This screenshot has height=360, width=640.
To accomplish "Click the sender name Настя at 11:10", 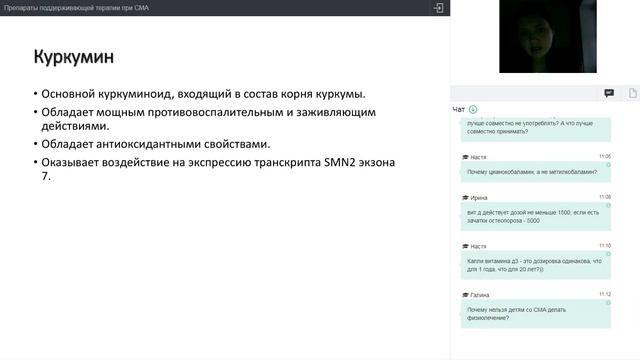I will click(478, 246).
